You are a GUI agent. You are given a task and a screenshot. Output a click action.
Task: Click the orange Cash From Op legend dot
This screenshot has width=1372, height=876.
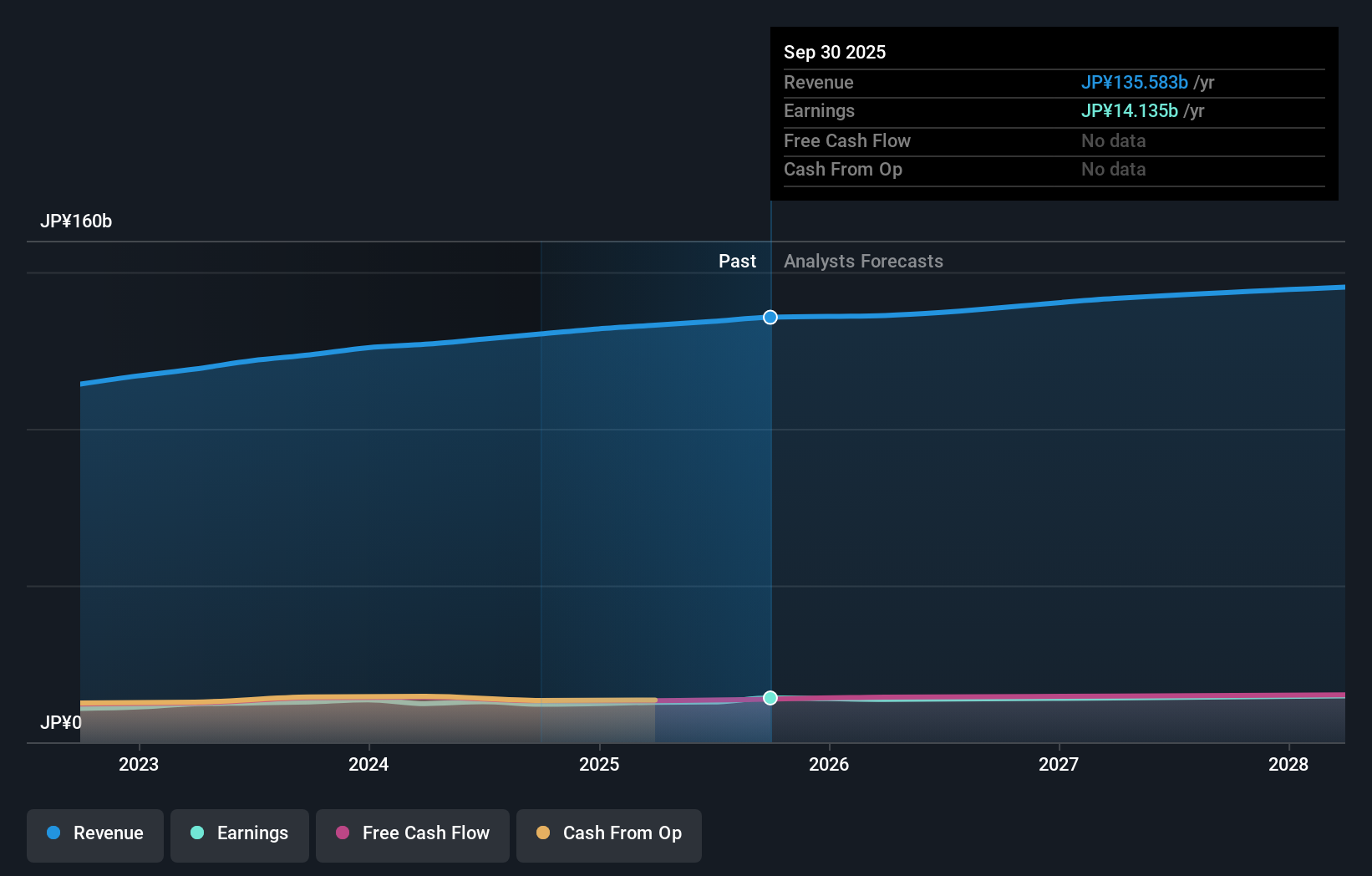click(x=543, y=833)
